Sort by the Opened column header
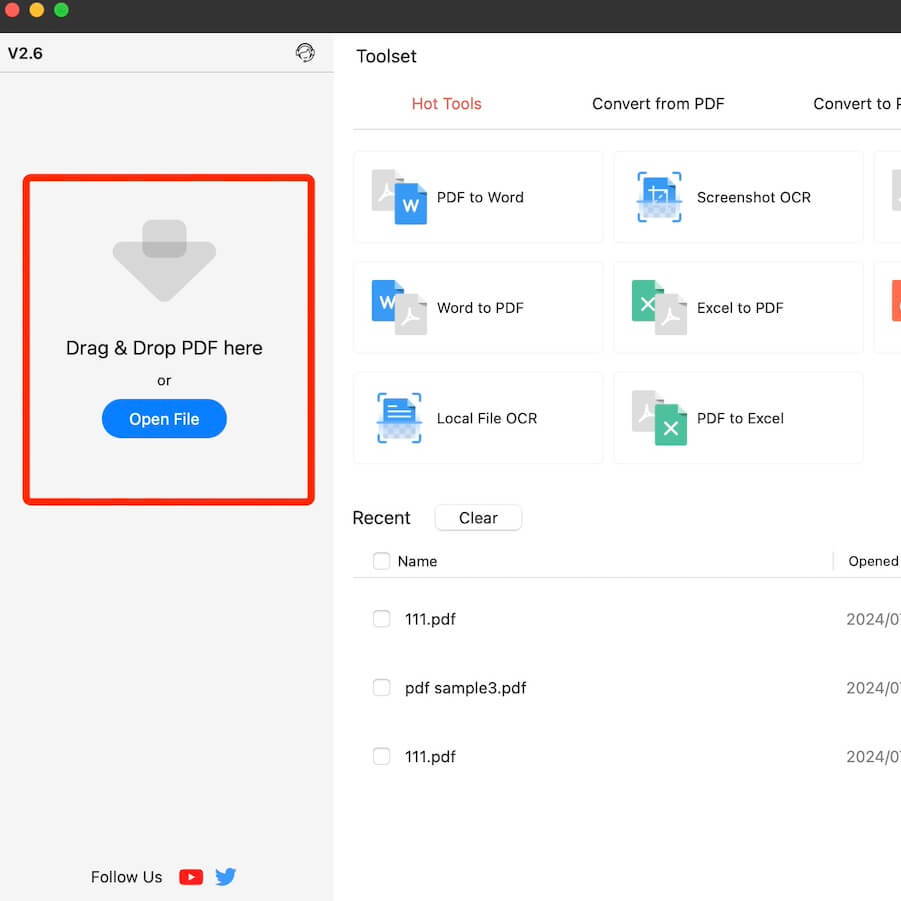Image resolution: width=901 pixels, height=901 pixels. click(x=873, y=561)
